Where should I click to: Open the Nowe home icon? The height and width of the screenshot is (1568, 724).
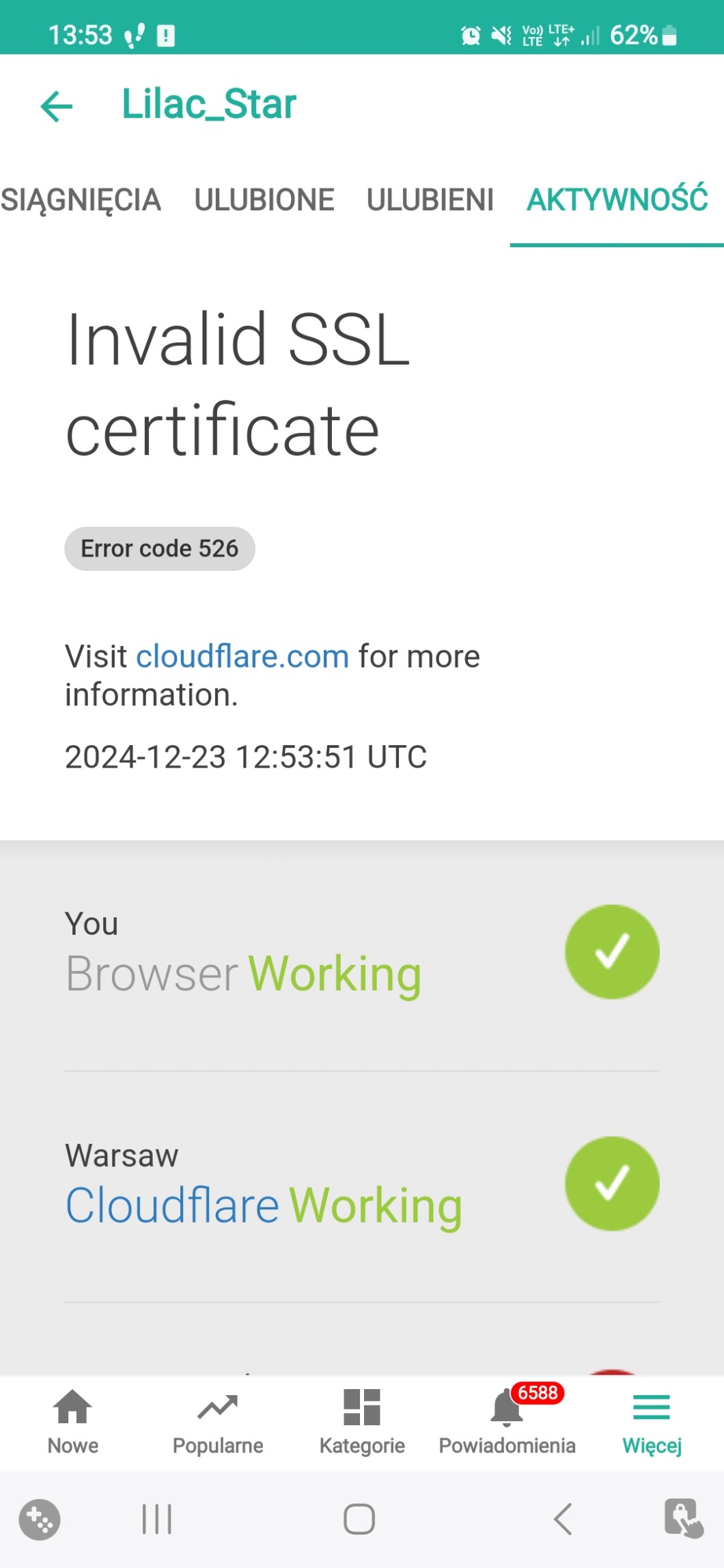(x=72, y=1408)
